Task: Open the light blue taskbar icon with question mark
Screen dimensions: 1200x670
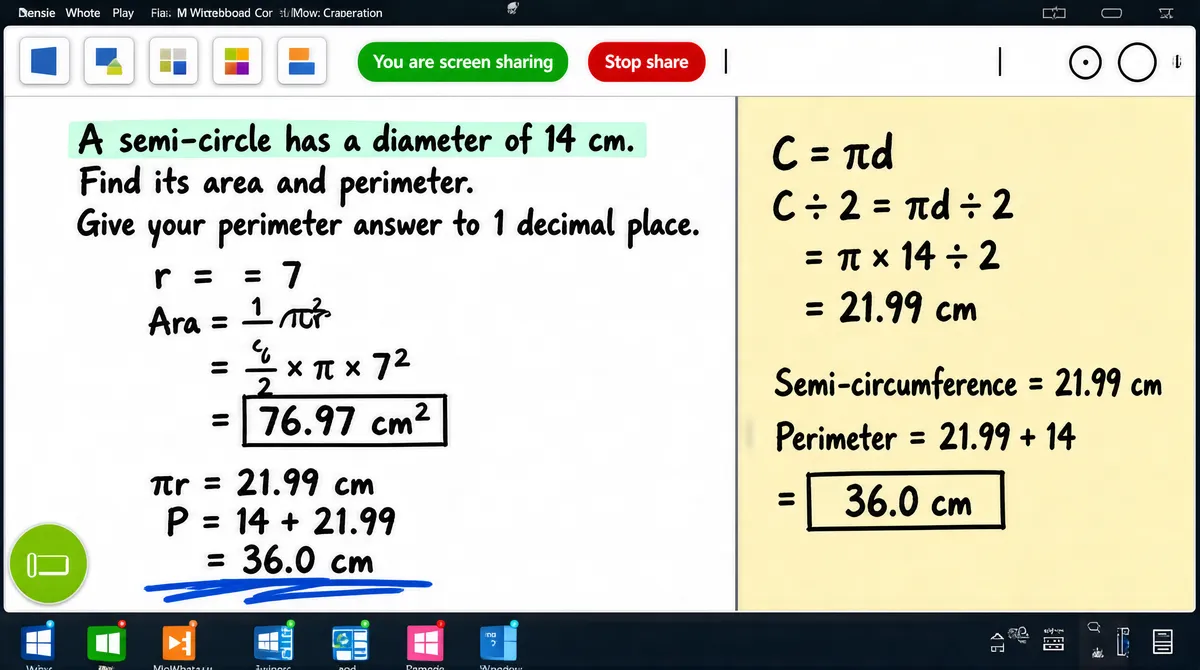Action: coord(498,641)
